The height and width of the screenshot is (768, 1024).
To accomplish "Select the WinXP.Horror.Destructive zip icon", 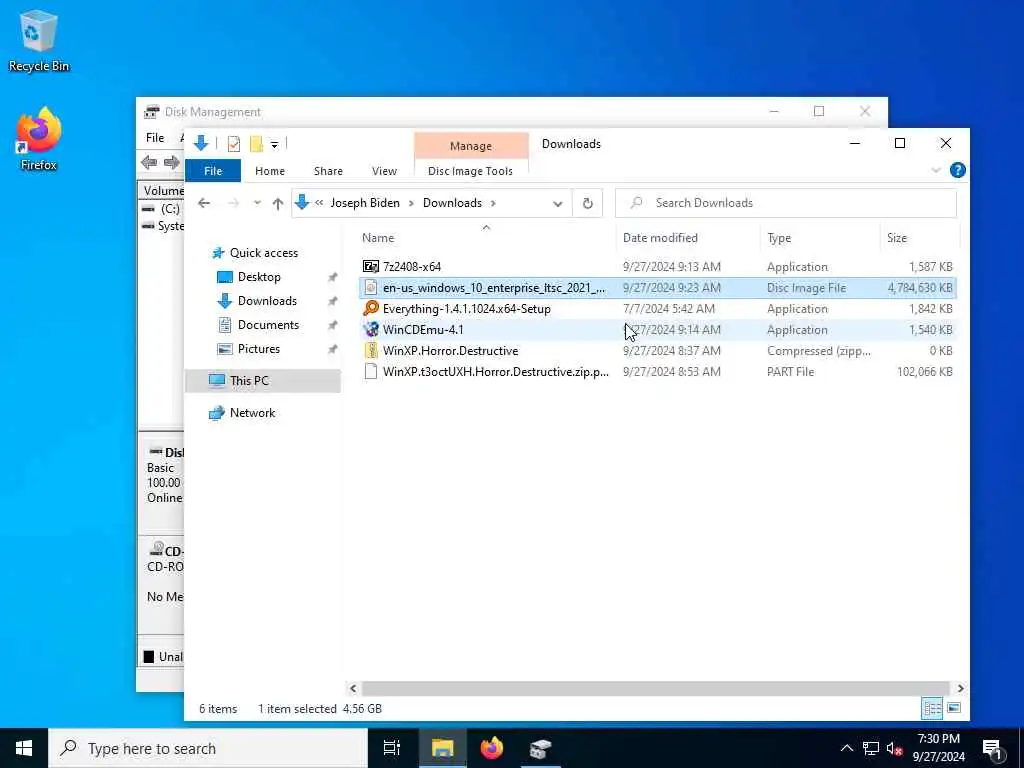I will coord(370,351).
